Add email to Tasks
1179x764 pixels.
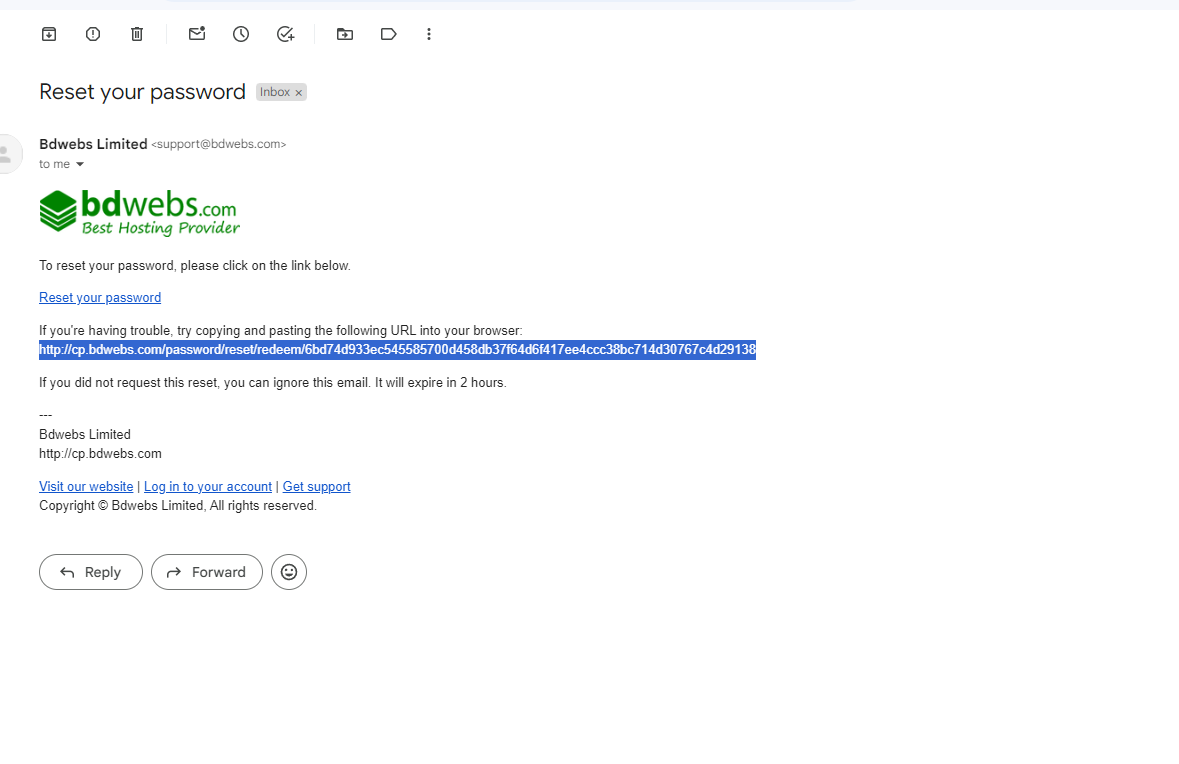coord(285,34)
